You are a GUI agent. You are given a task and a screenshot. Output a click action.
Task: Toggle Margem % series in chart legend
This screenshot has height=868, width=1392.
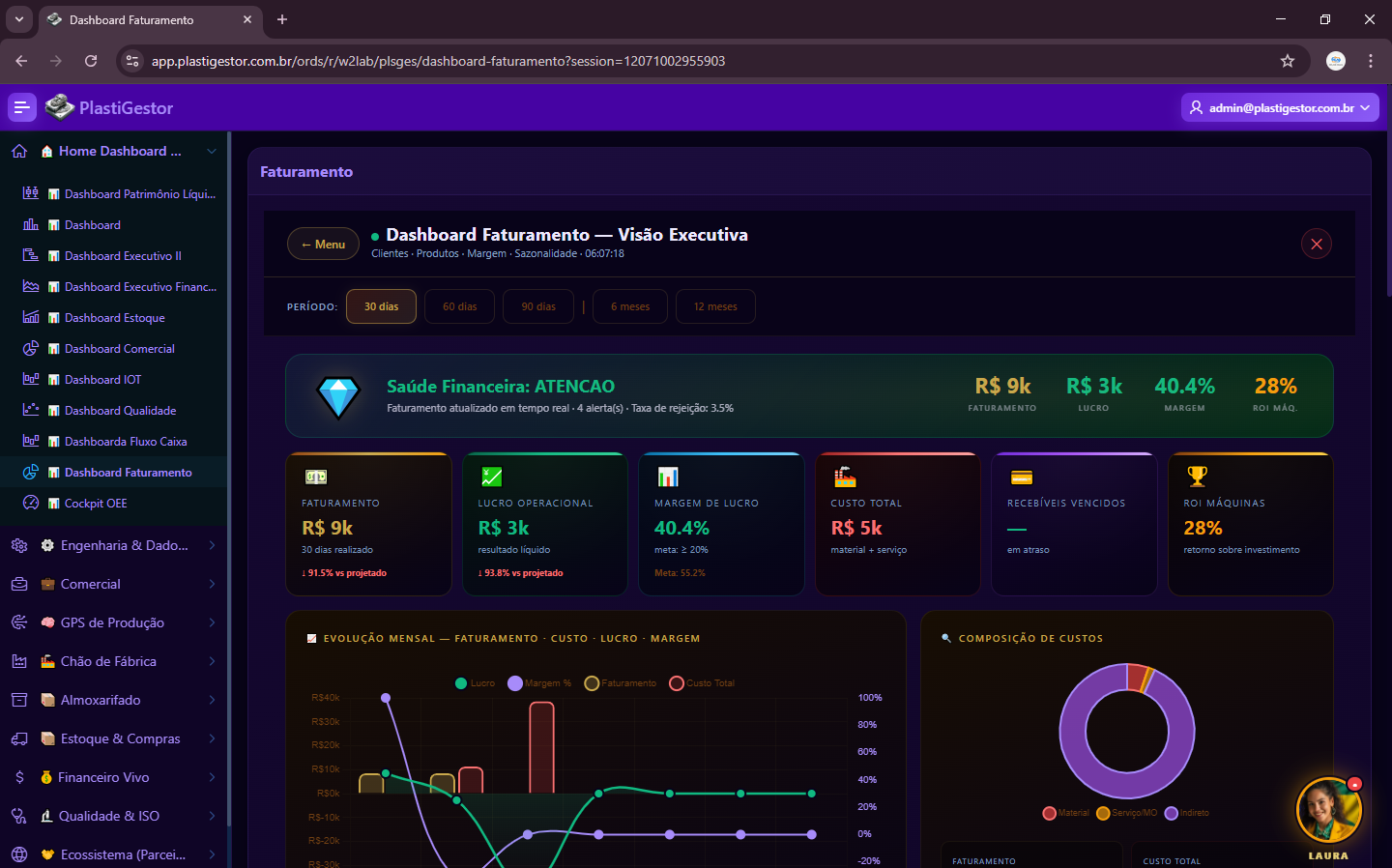point(539,683)
